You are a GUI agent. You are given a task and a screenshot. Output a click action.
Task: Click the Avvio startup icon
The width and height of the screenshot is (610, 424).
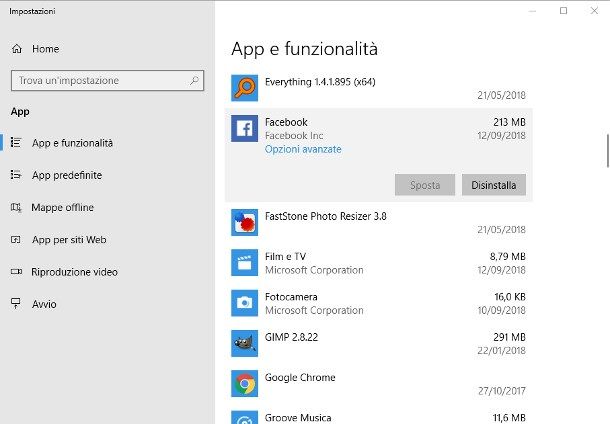[16, 303]
